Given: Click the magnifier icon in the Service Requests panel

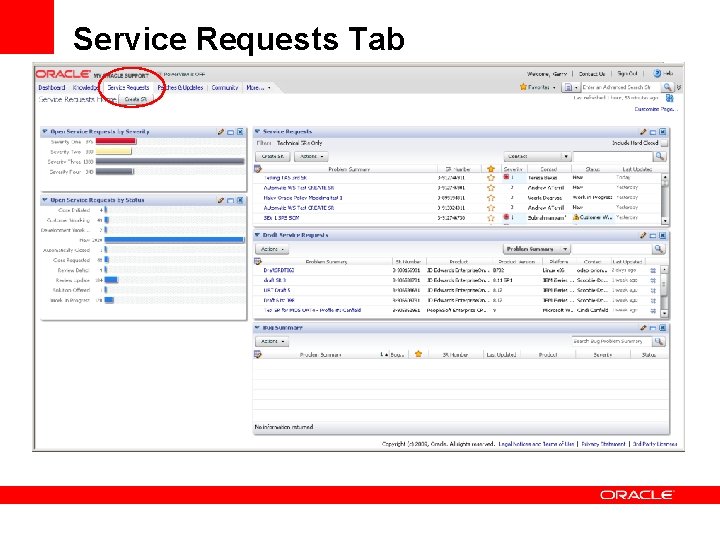Looking at the screenshot, I should click(660, 157).
